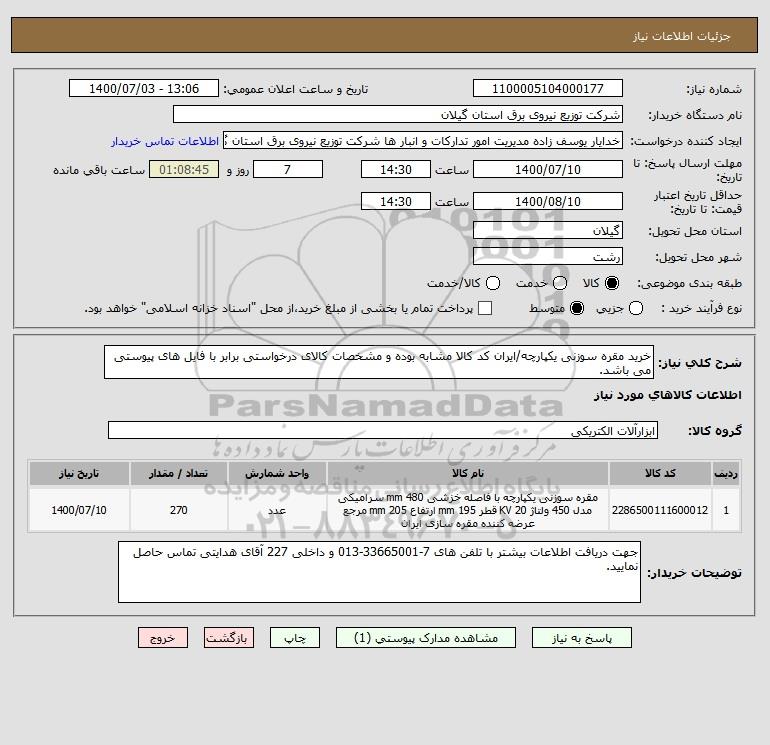
Task: Click the چاپ print button
Action: tap(295, 637)
